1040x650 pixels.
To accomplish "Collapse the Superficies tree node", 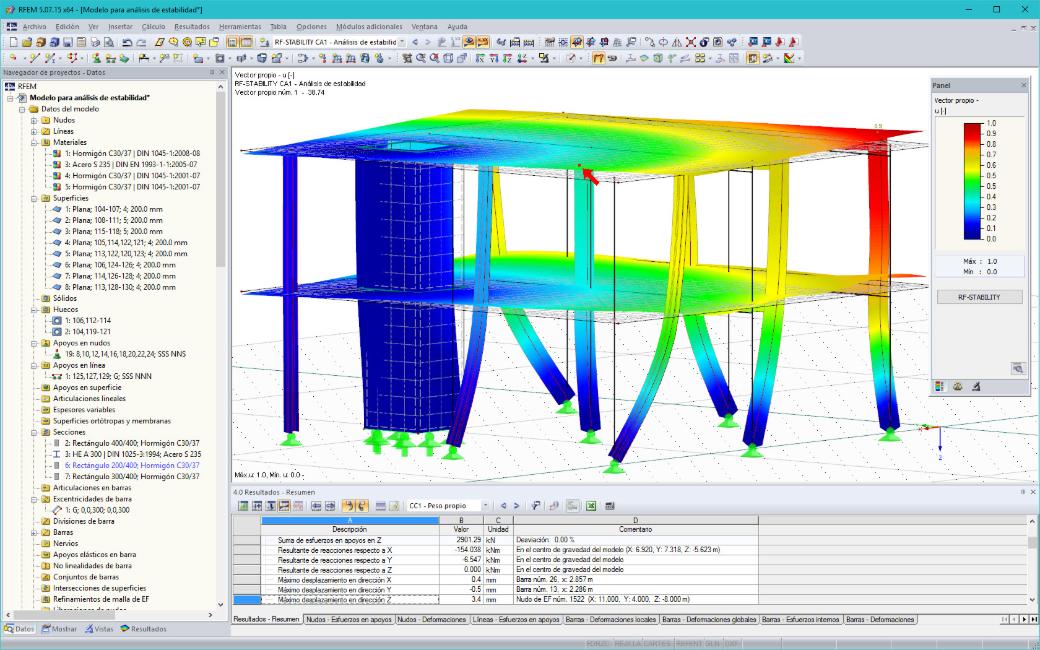I will point(34,198).
